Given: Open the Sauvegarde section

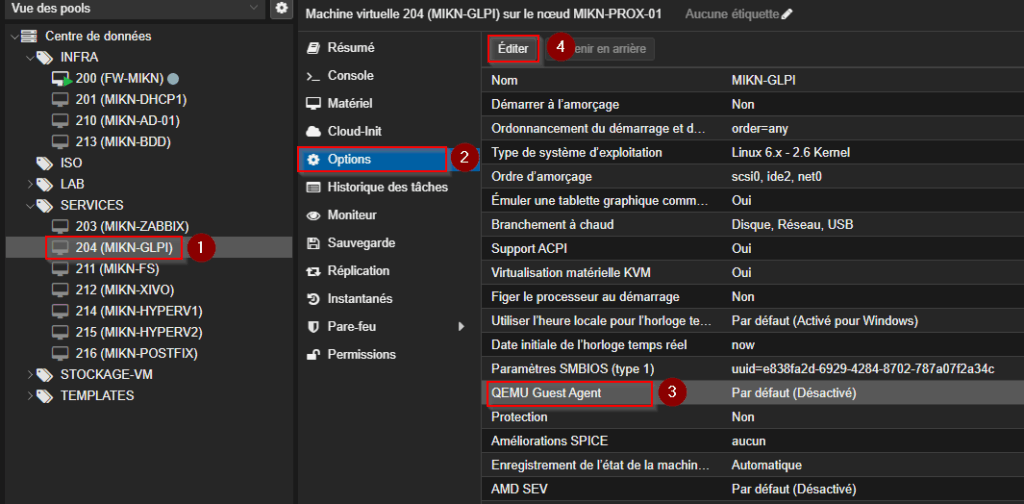Looking at the screenshot, I should [389, 243].
